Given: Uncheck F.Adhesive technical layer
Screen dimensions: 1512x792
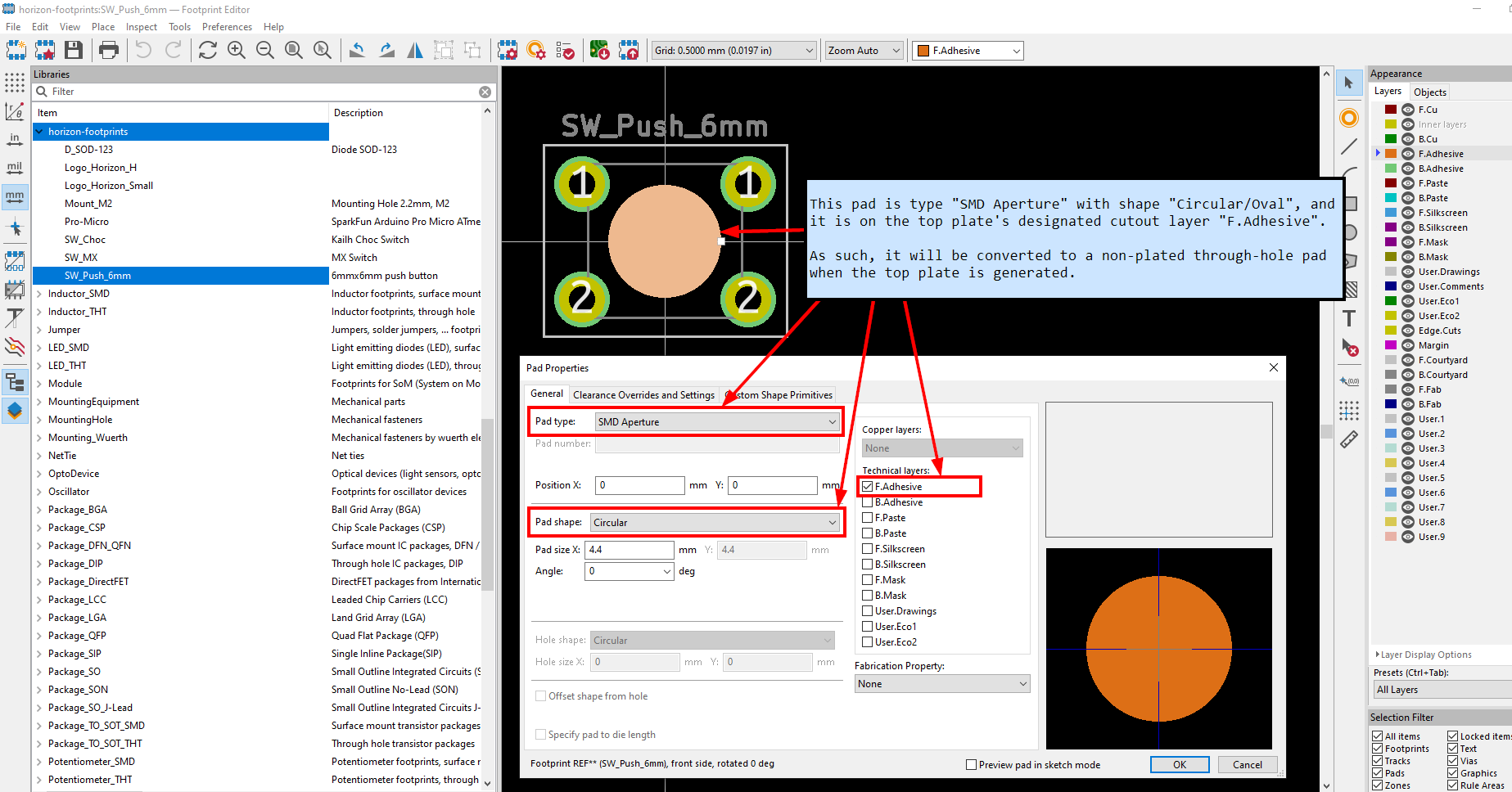Looking at the screenshot, I should point(868,487).
